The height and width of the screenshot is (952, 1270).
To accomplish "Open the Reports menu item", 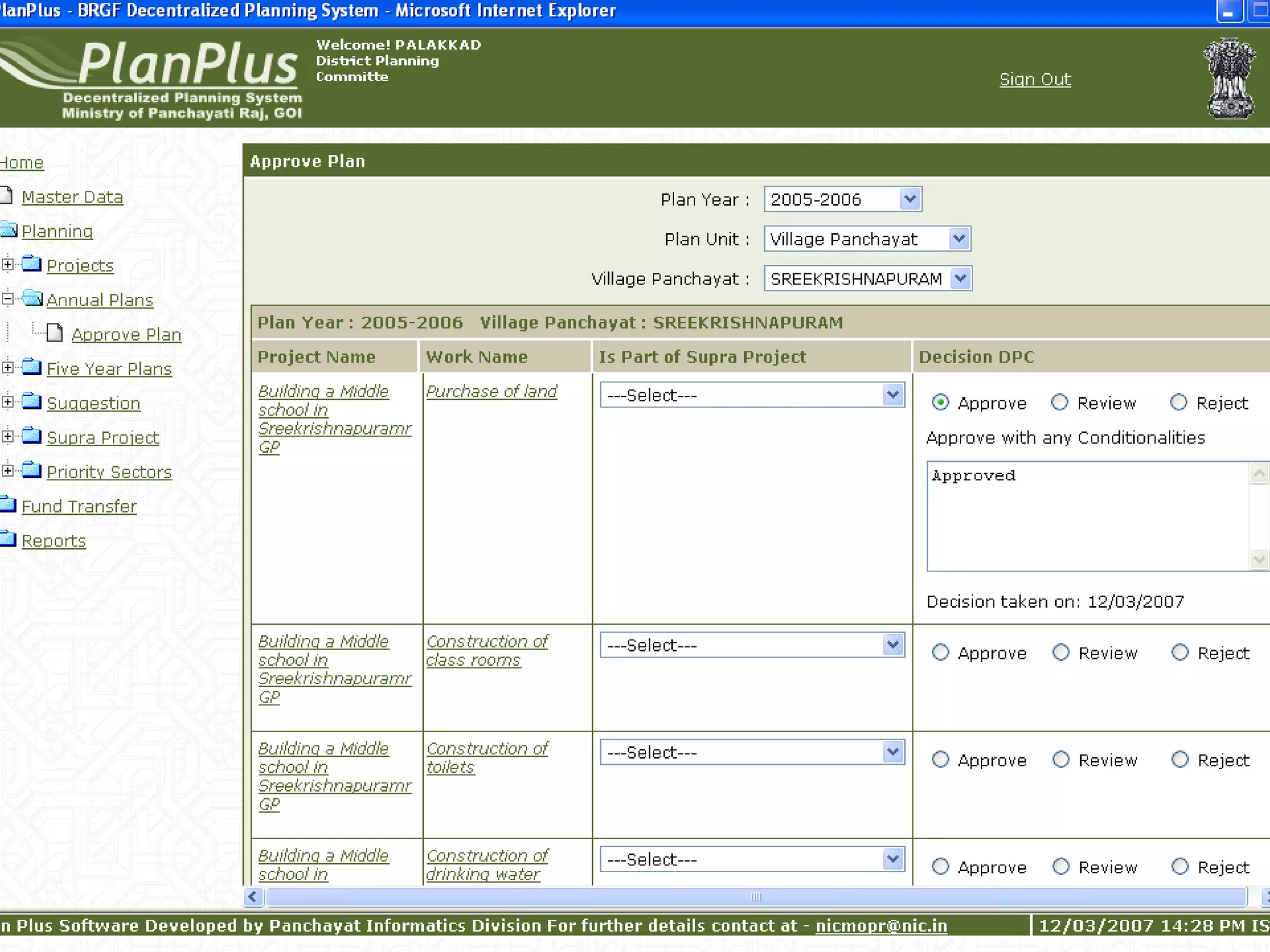I will click(x=53, y=541).
